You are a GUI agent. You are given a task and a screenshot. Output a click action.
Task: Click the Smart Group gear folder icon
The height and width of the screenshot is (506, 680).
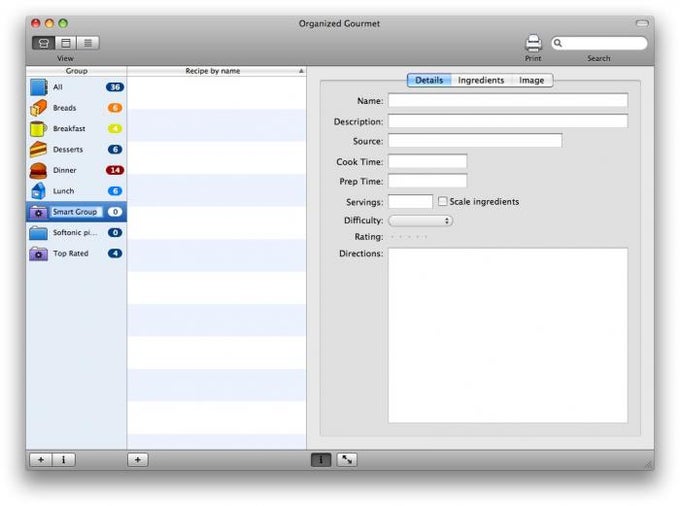pyautogui.click(x=39, y=212)
